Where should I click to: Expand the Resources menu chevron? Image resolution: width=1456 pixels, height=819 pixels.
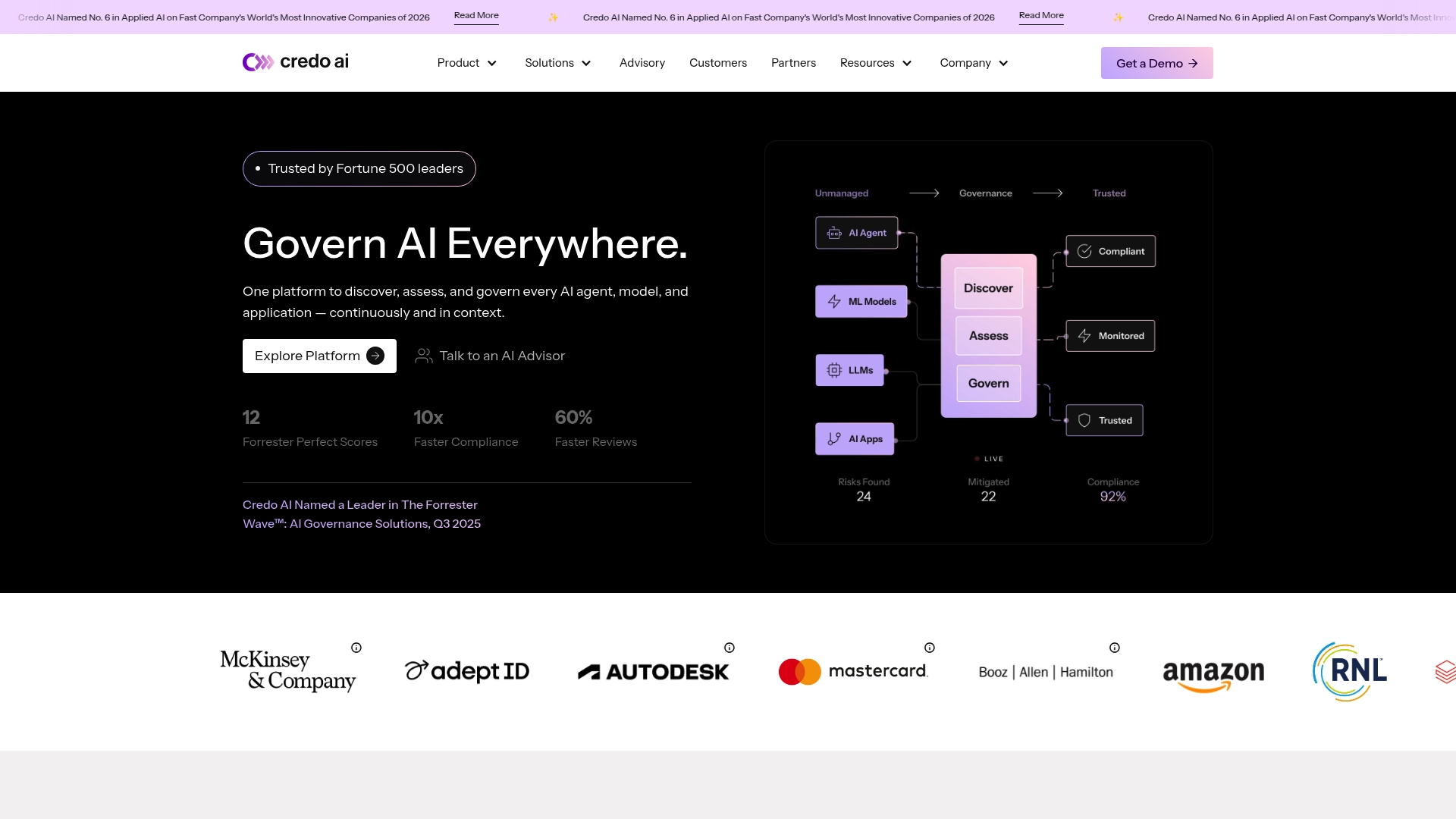coord(907,63)
